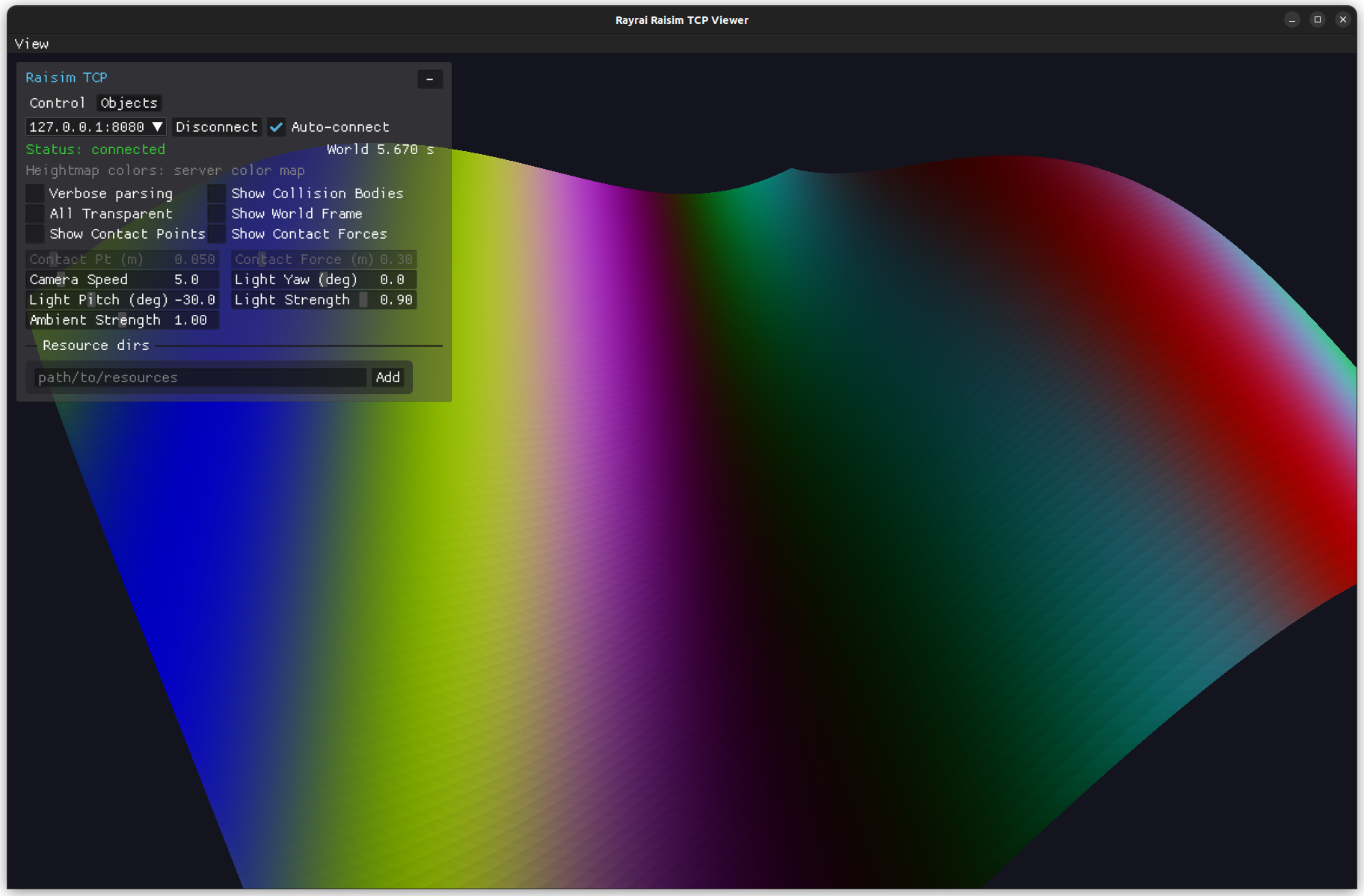The width and height of the screenshot is (1364, 896).
Task: Adjust the Camera Speed slider
Action: pyautogui.click(x=123, y=279)
